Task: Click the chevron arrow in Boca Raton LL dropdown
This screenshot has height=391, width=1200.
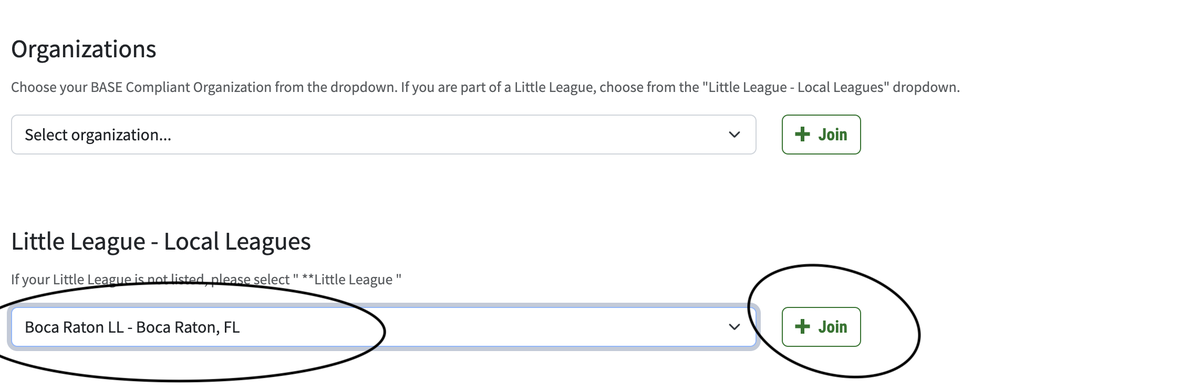Action: pyautogui.click(x=734, y=327)
